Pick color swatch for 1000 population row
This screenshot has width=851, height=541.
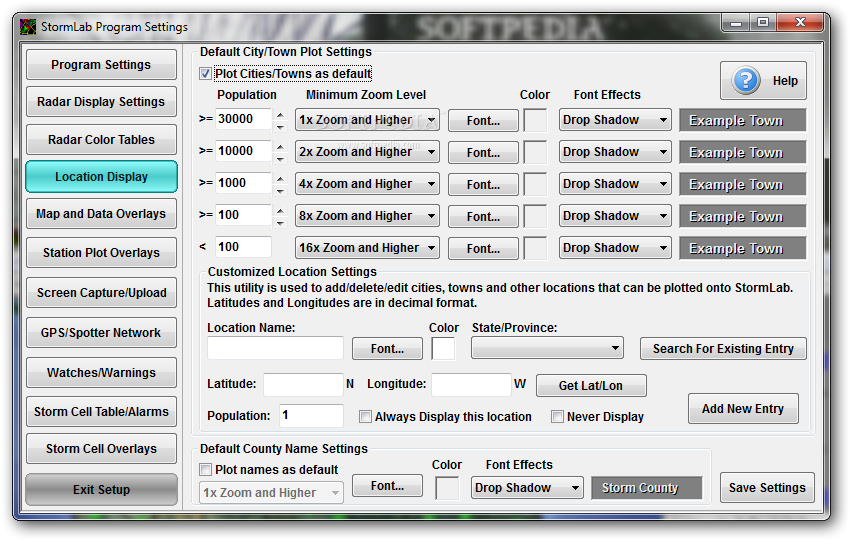pyautogui.click(x=535, y=184)
